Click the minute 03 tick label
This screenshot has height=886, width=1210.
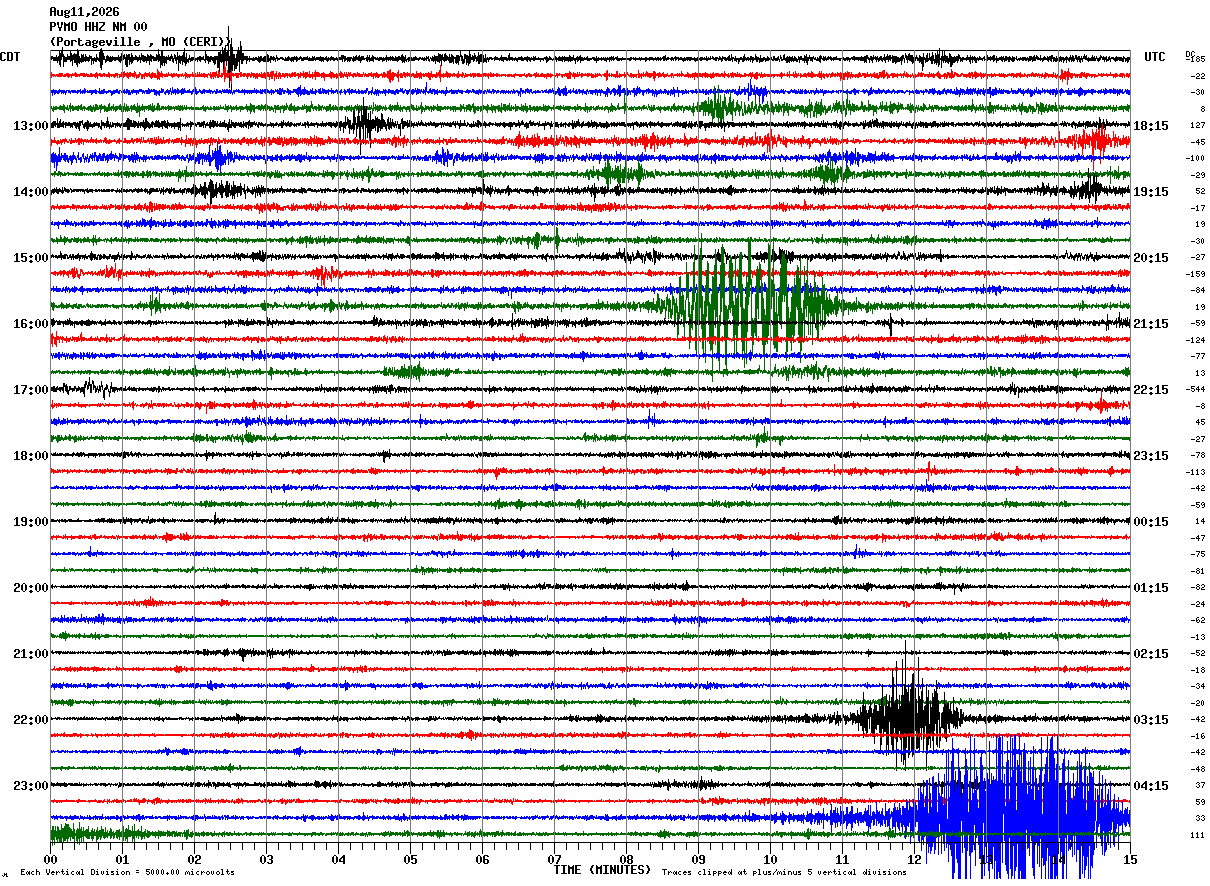(x=266, y=859)
